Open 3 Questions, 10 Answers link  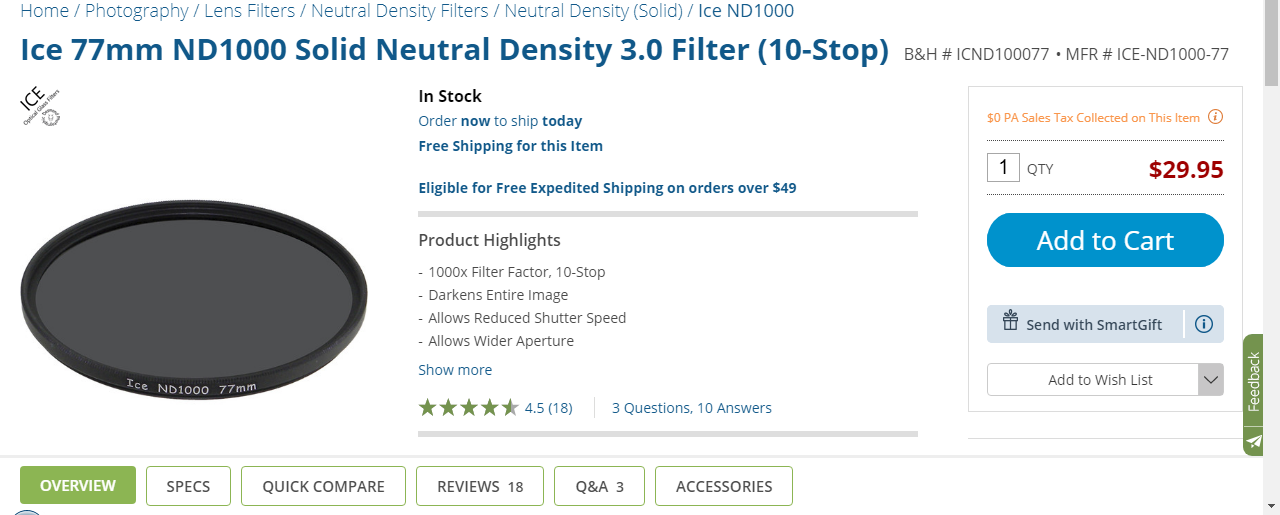[x=692, y=408]
